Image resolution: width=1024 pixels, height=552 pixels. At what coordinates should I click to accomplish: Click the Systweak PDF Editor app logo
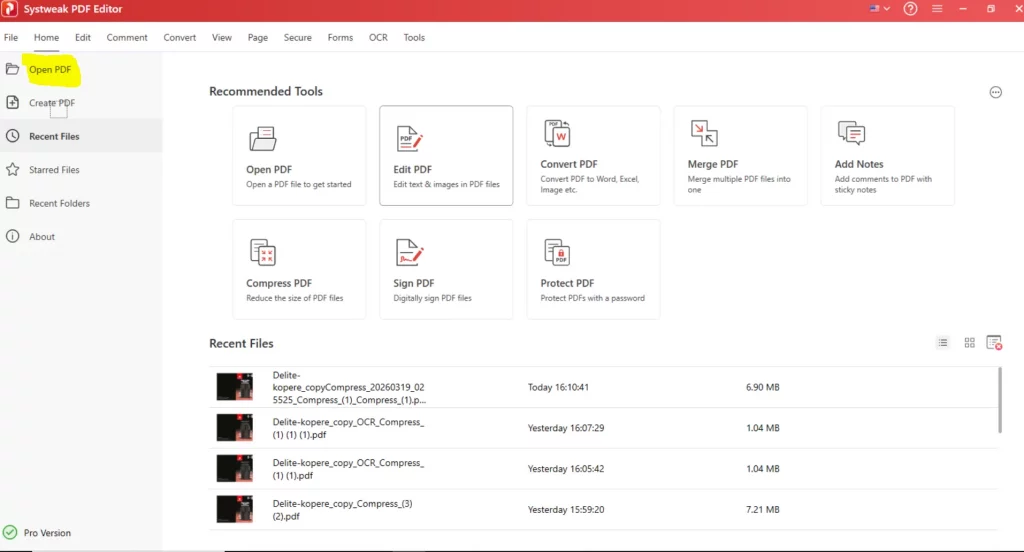pyautogui.click(x=9, y=9)
